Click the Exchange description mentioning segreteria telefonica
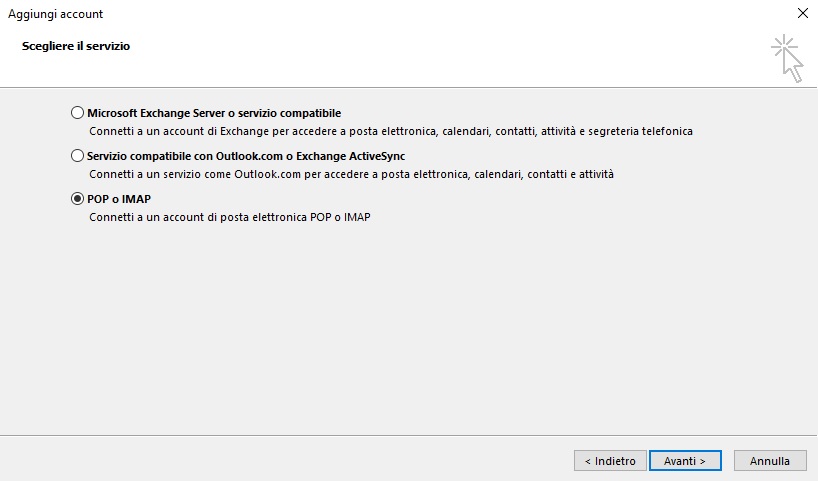This screenshot has height=481, width=818. click(x=391, y=131)
